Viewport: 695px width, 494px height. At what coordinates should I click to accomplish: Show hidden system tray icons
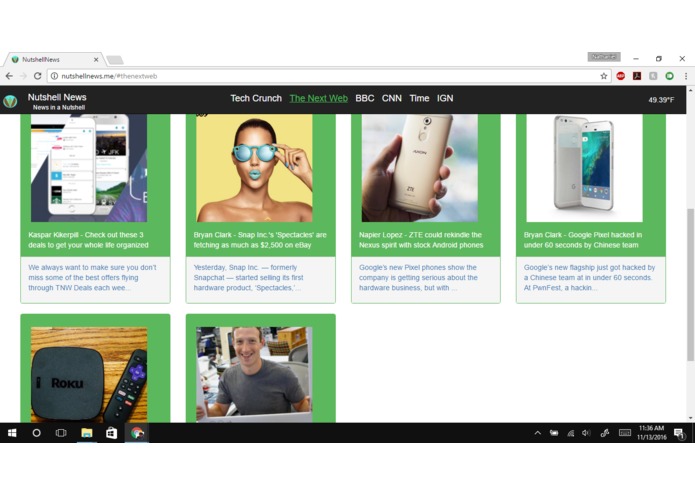[537, 433]
